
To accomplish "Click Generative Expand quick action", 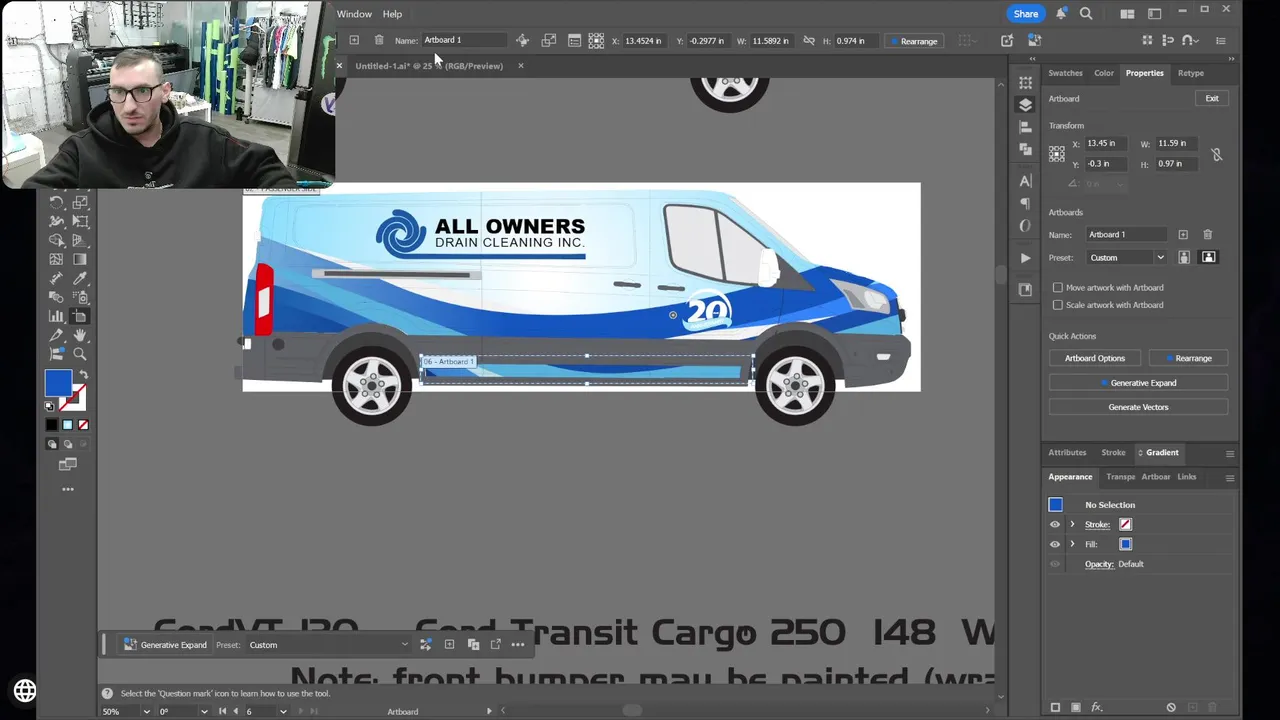I will (1138, 383).
